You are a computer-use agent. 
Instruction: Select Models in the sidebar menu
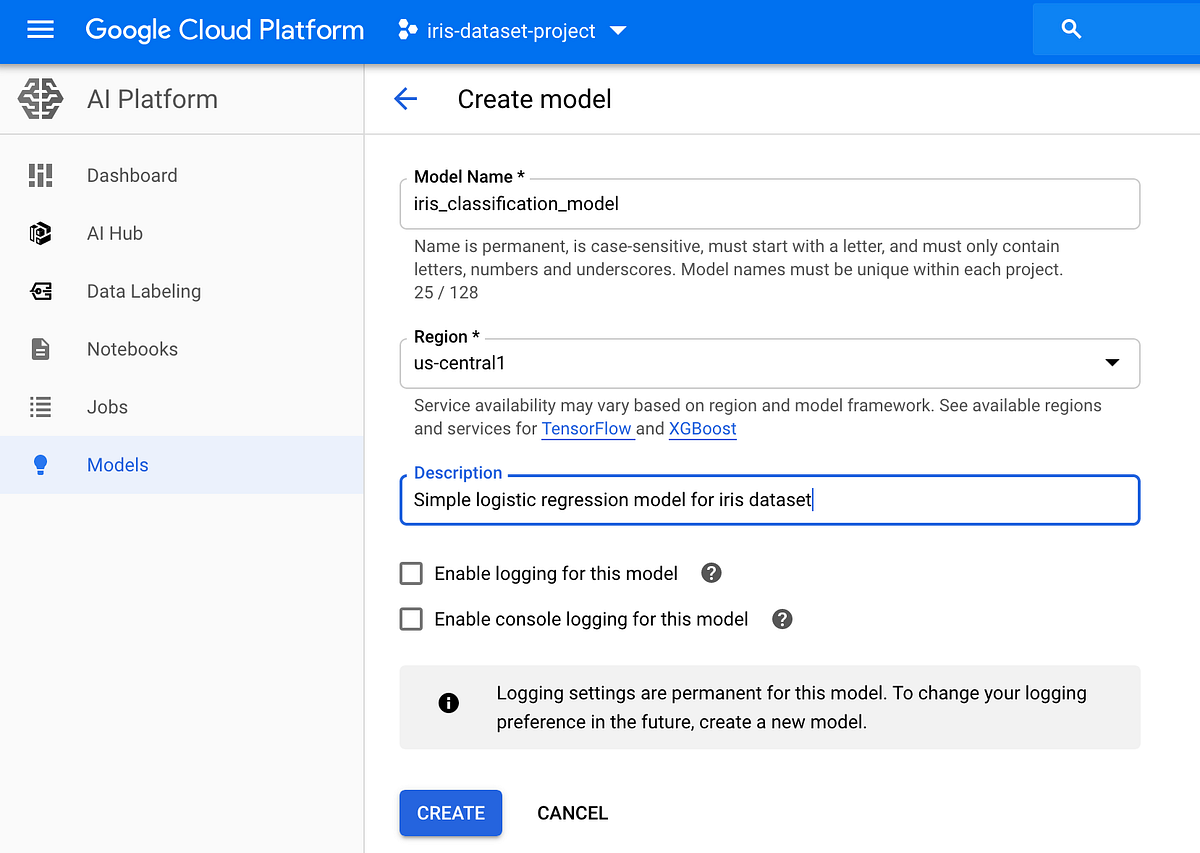click(x=117, y=465)
